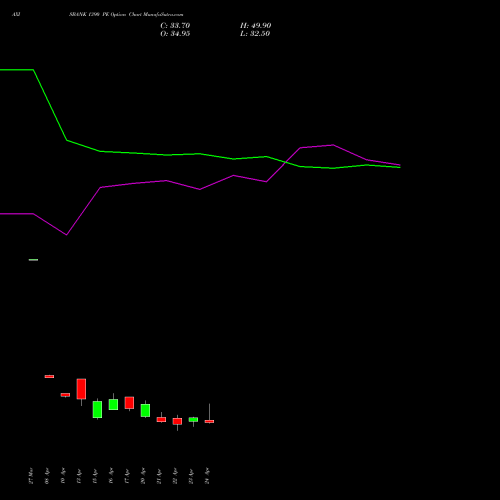Click the green candle above 20 Apr

click(145, 410)
